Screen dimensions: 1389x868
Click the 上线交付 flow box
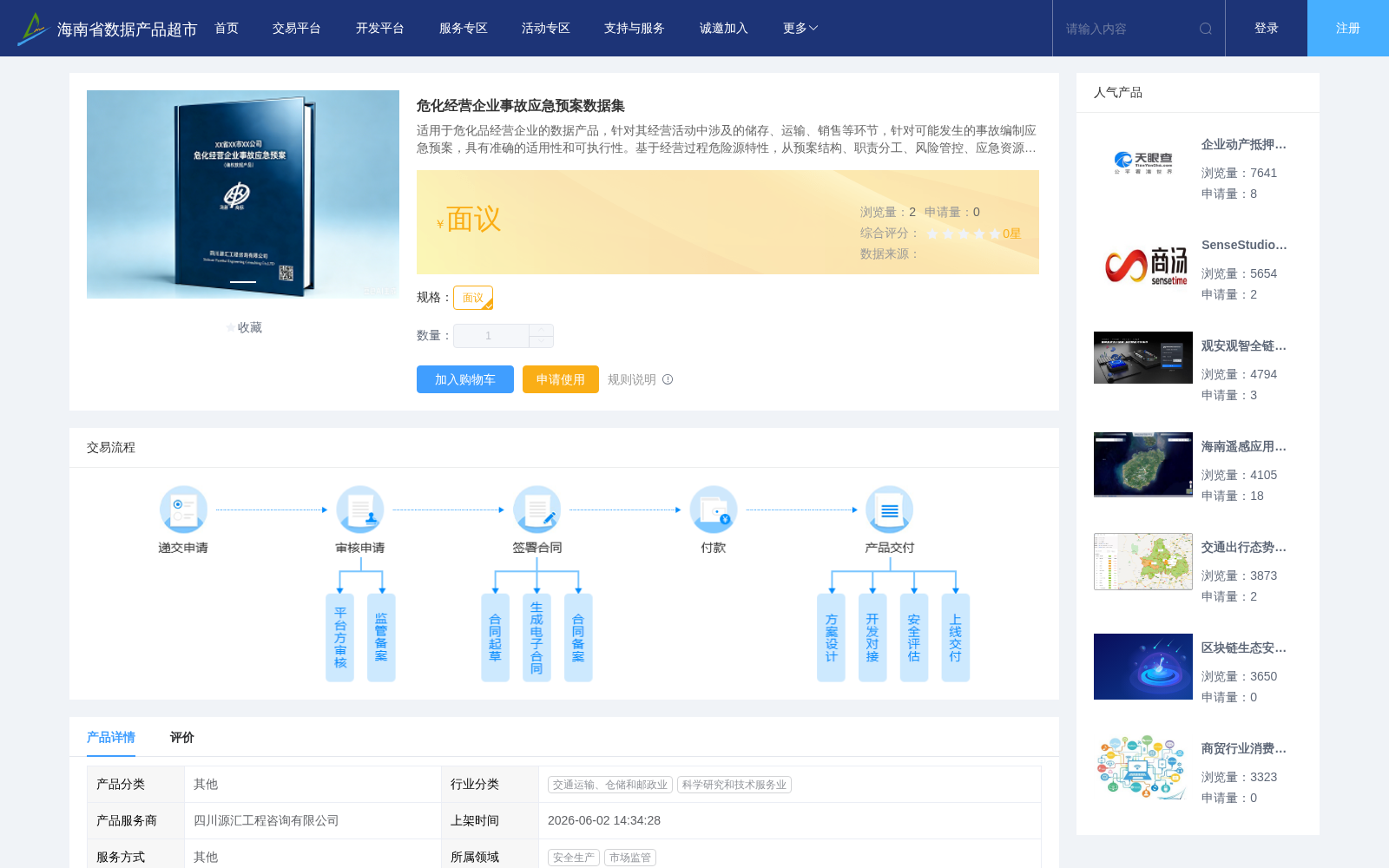[x=956, y=638]
